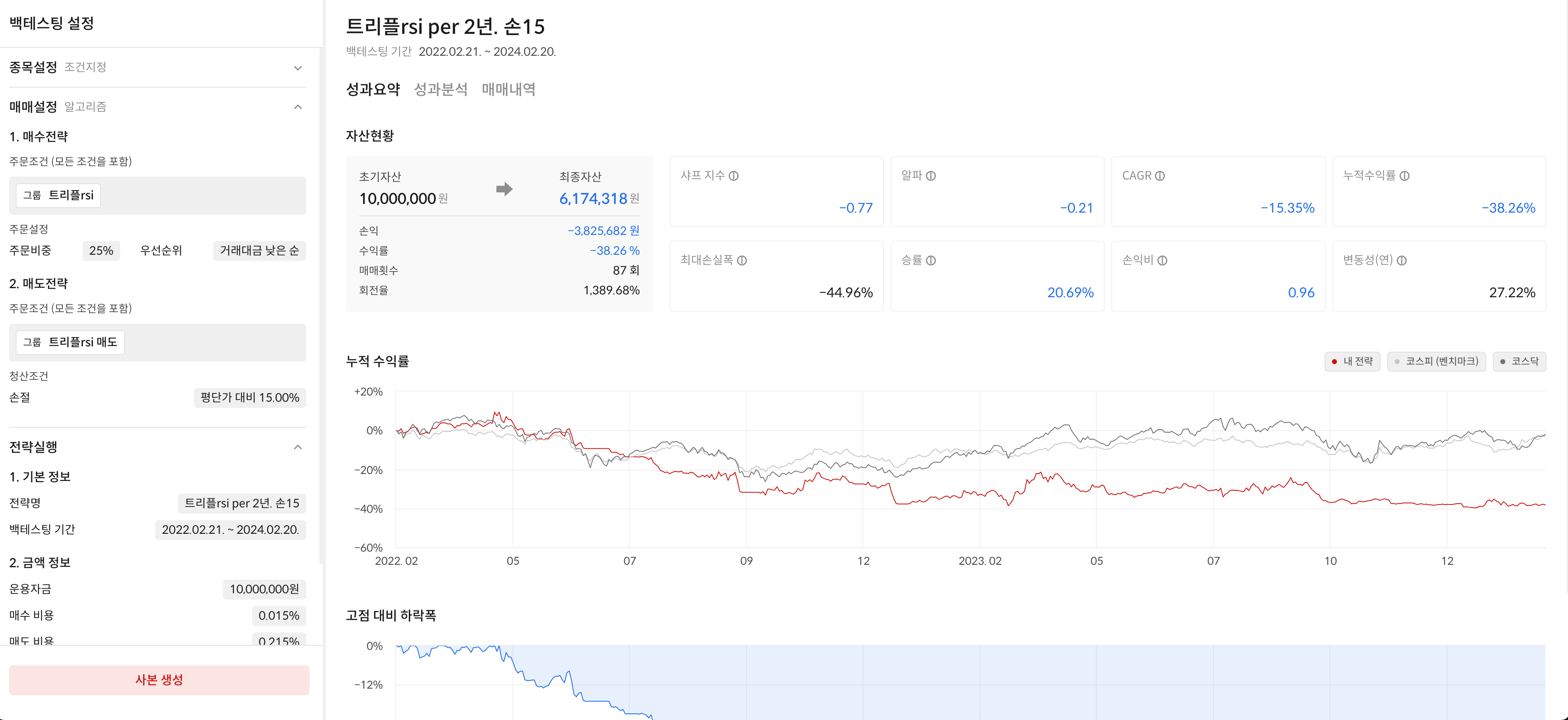Click the 누적 수익률 chart heading
Image resolution: width=1568 pixels, height=720 pixels.
[x=378, y=361]
